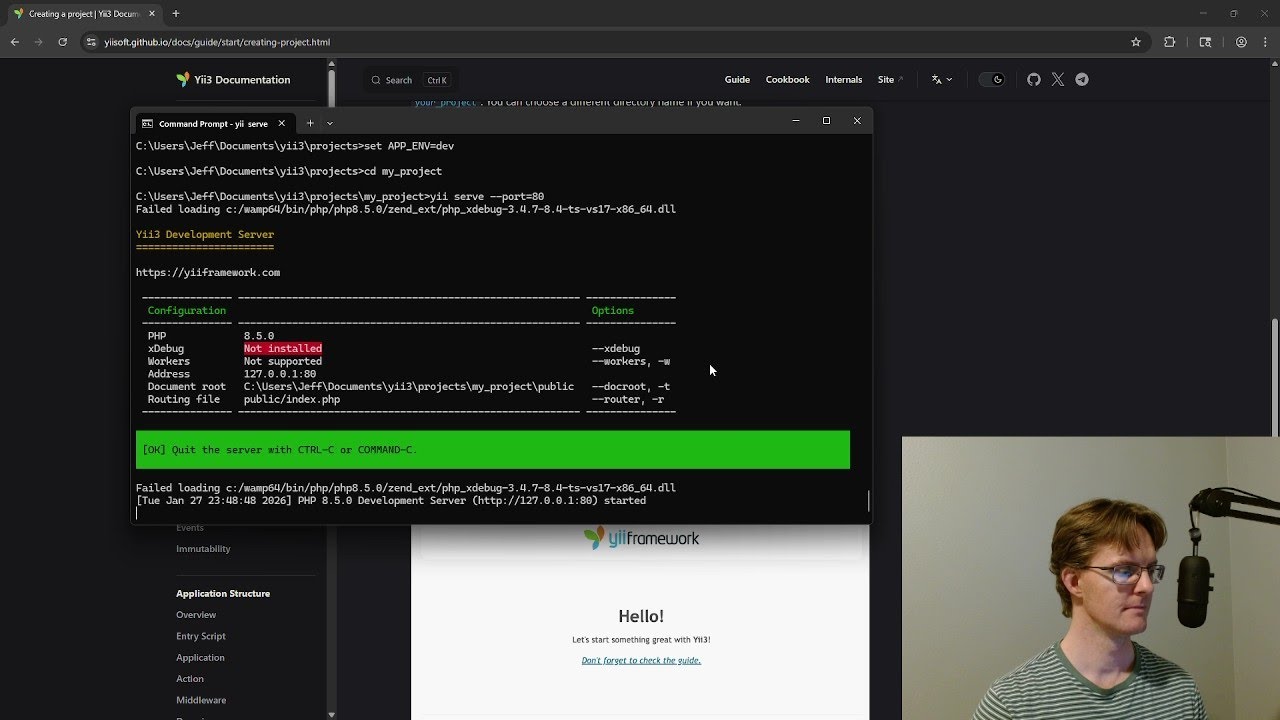This screenshot has width=1280, height=720.
Task: Go forward in the browser
Action: click(38, 42)
